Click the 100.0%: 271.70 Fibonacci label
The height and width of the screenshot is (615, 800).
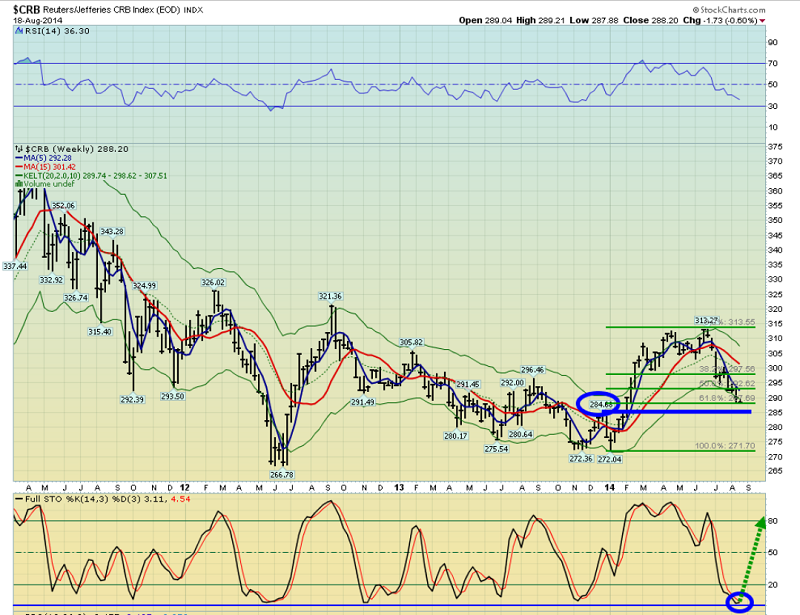725,446
